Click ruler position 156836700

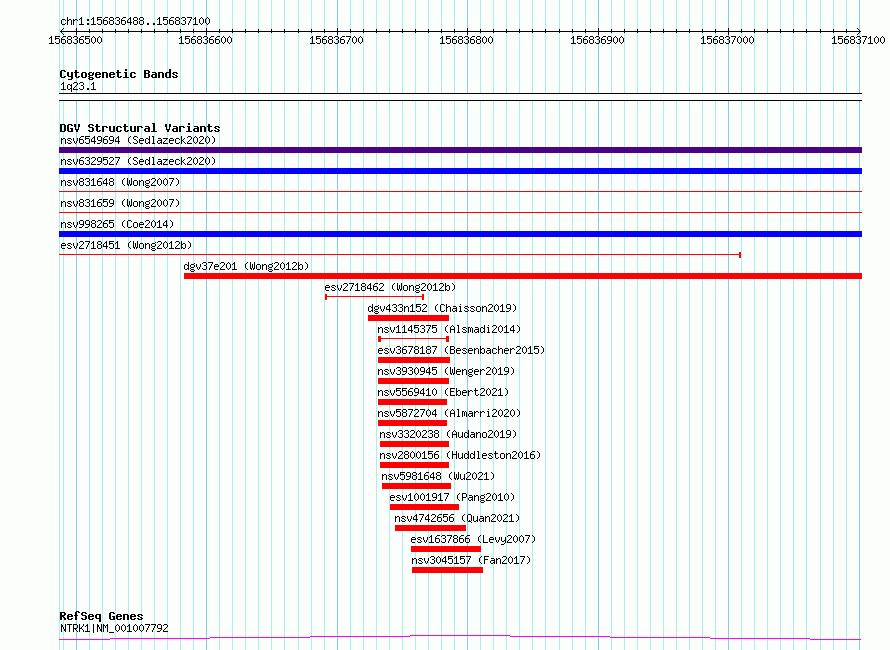[336, 40]
